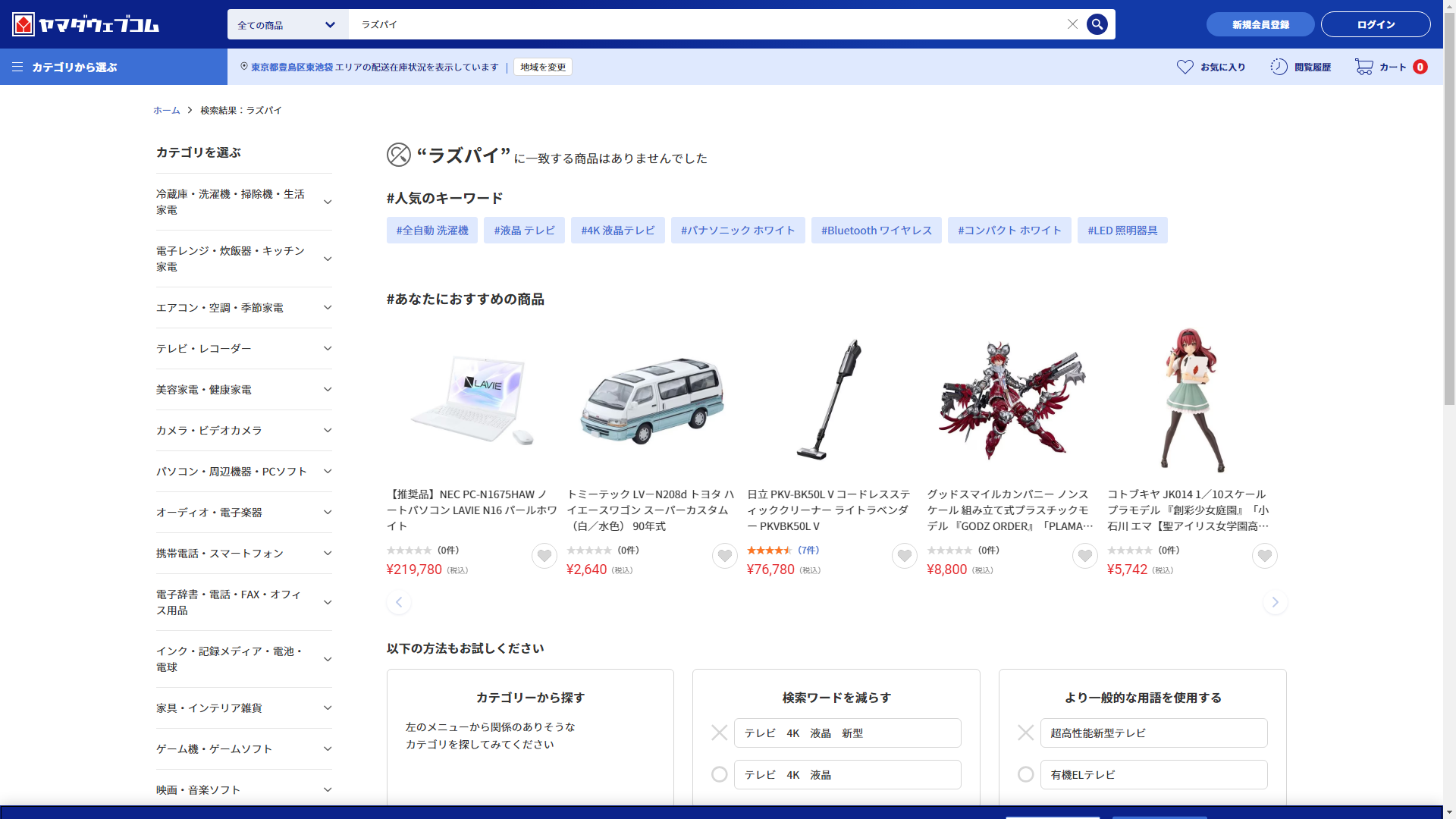Select radio button for 有機ELテレビ

(1025, 774)
